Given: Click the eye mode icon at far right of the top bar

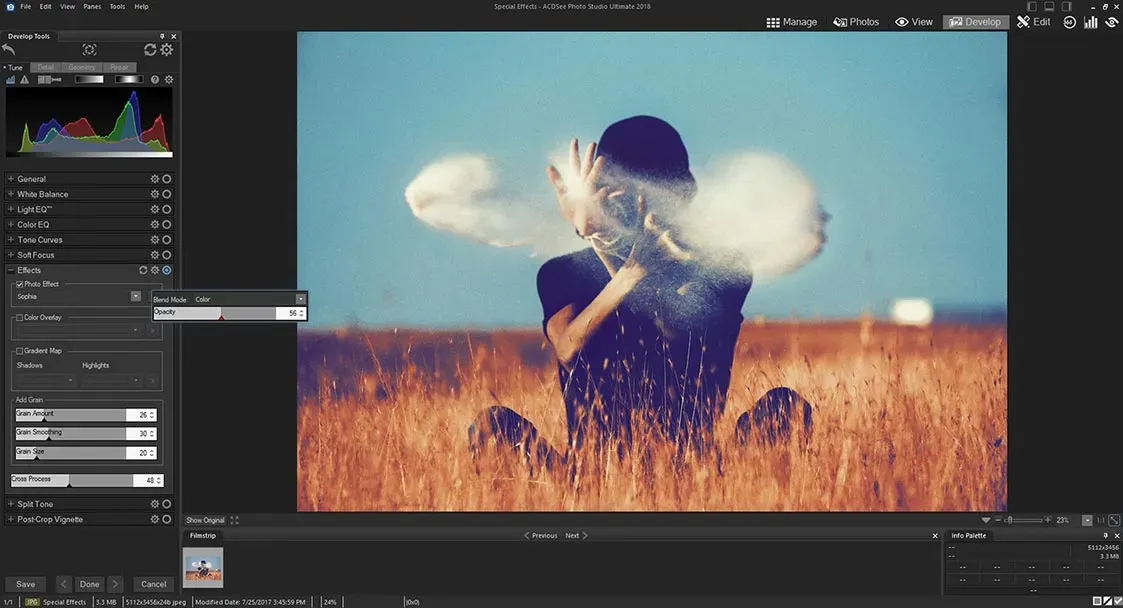Looking at the screenshot, I should tap(1112, 22).
